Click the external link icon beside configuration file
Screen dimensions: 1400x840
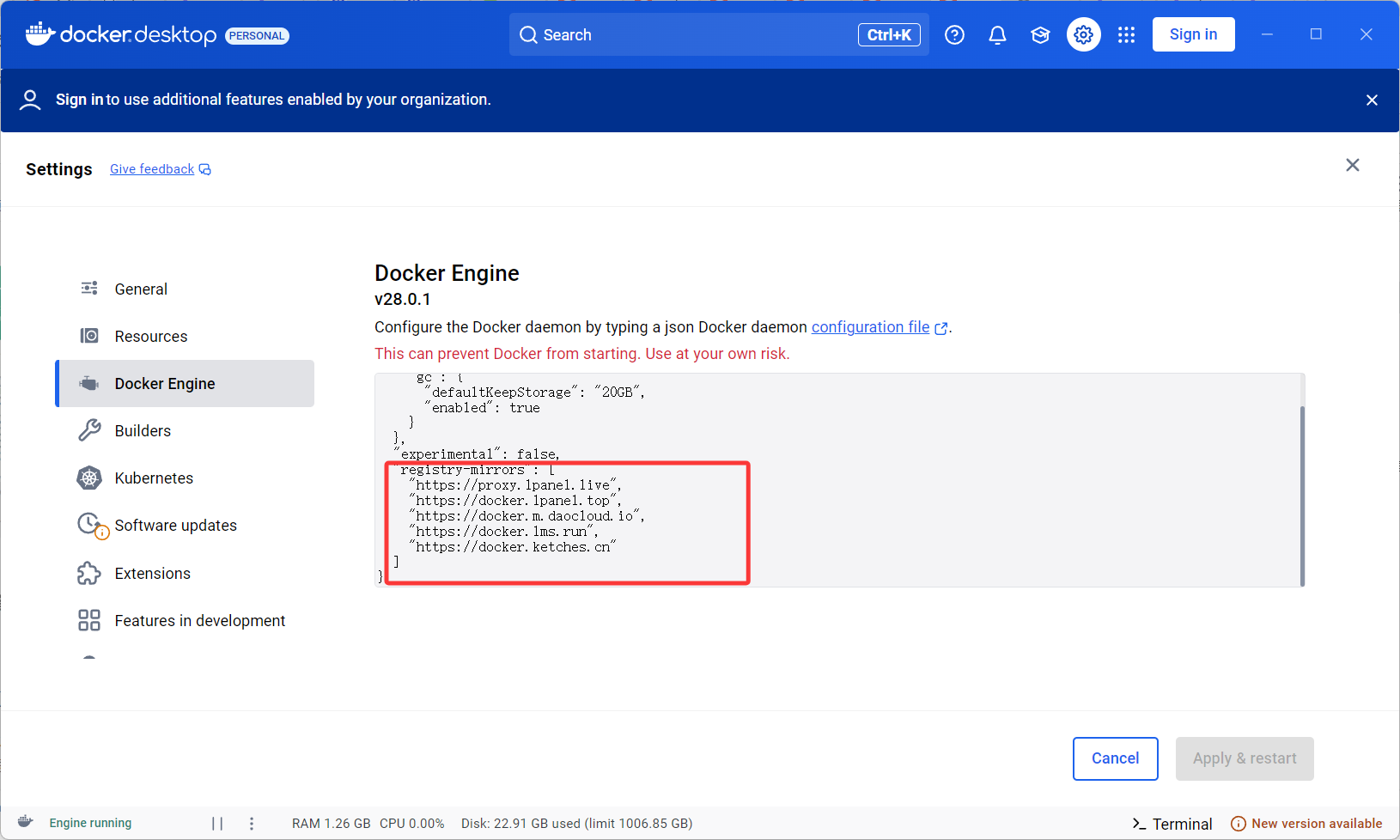(941, 328)
